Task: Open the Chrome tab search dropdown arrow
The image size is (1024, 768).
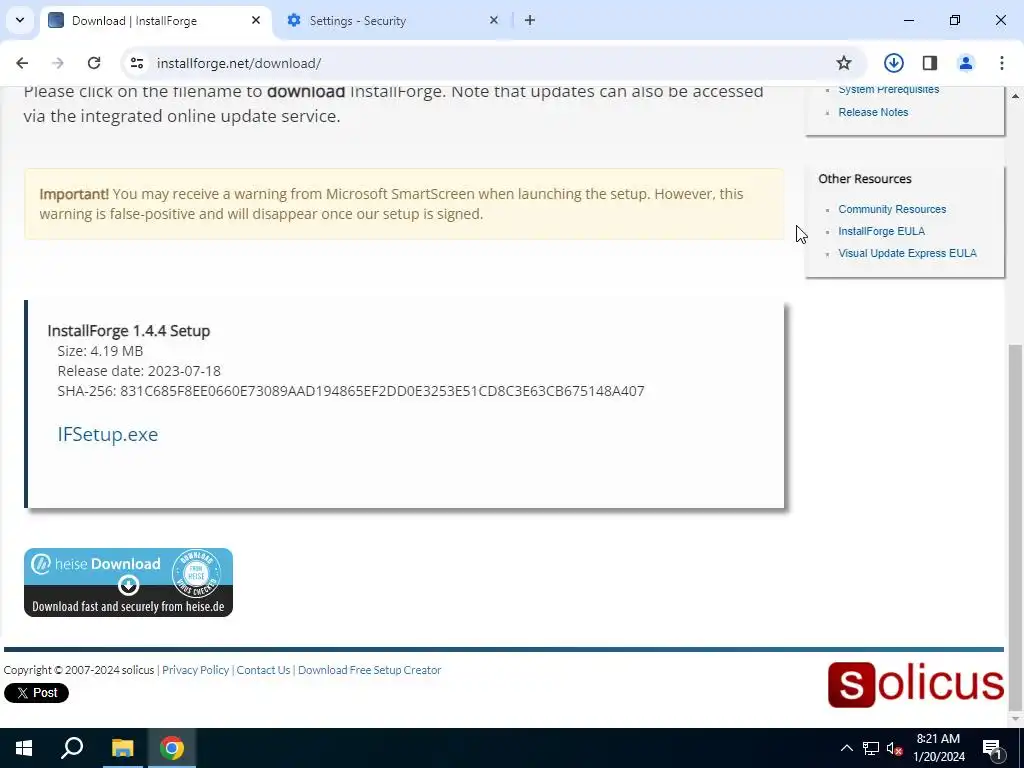Action: [20, 20]
